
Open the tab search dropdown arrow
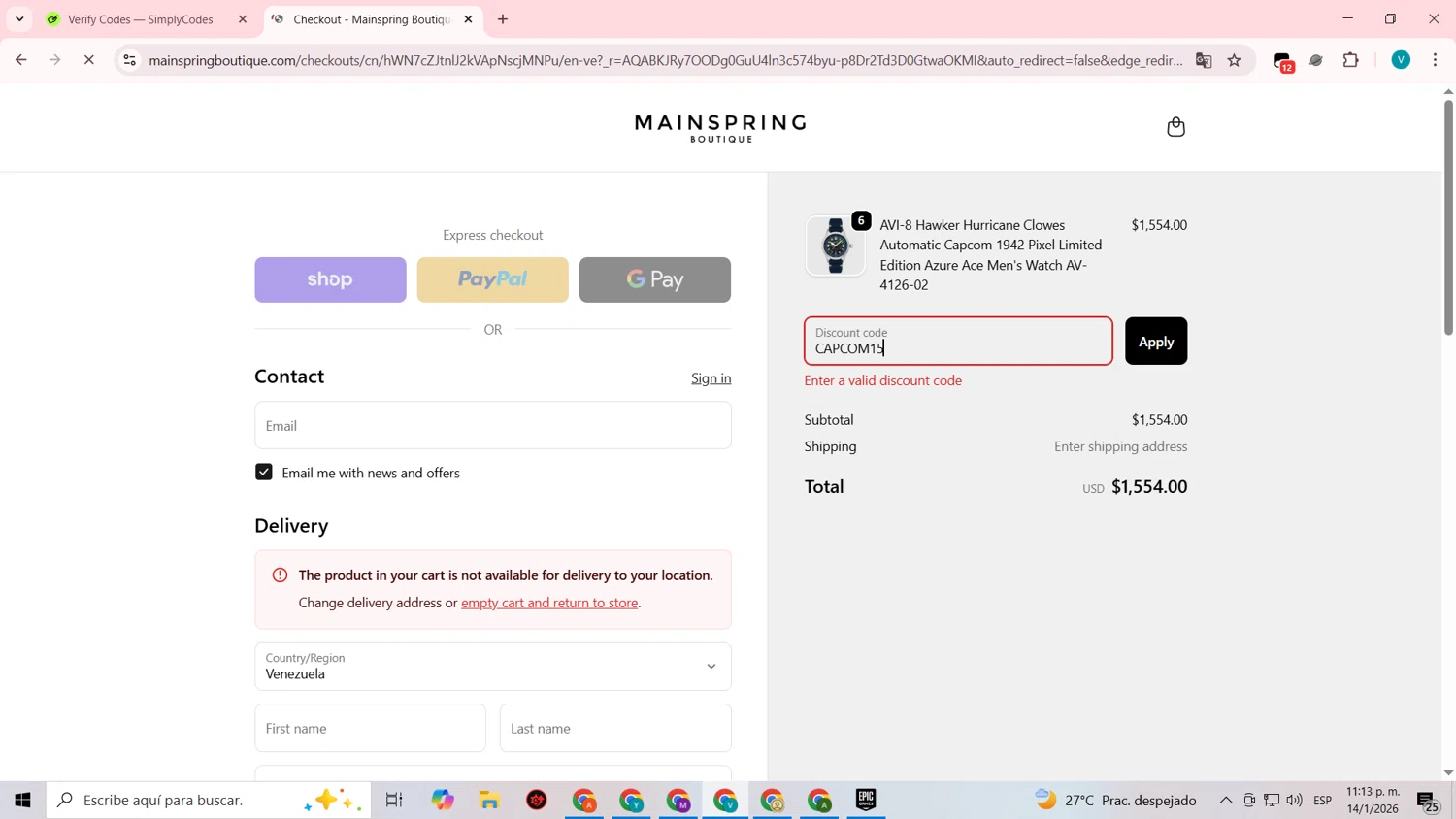click(x=19, y=19)
